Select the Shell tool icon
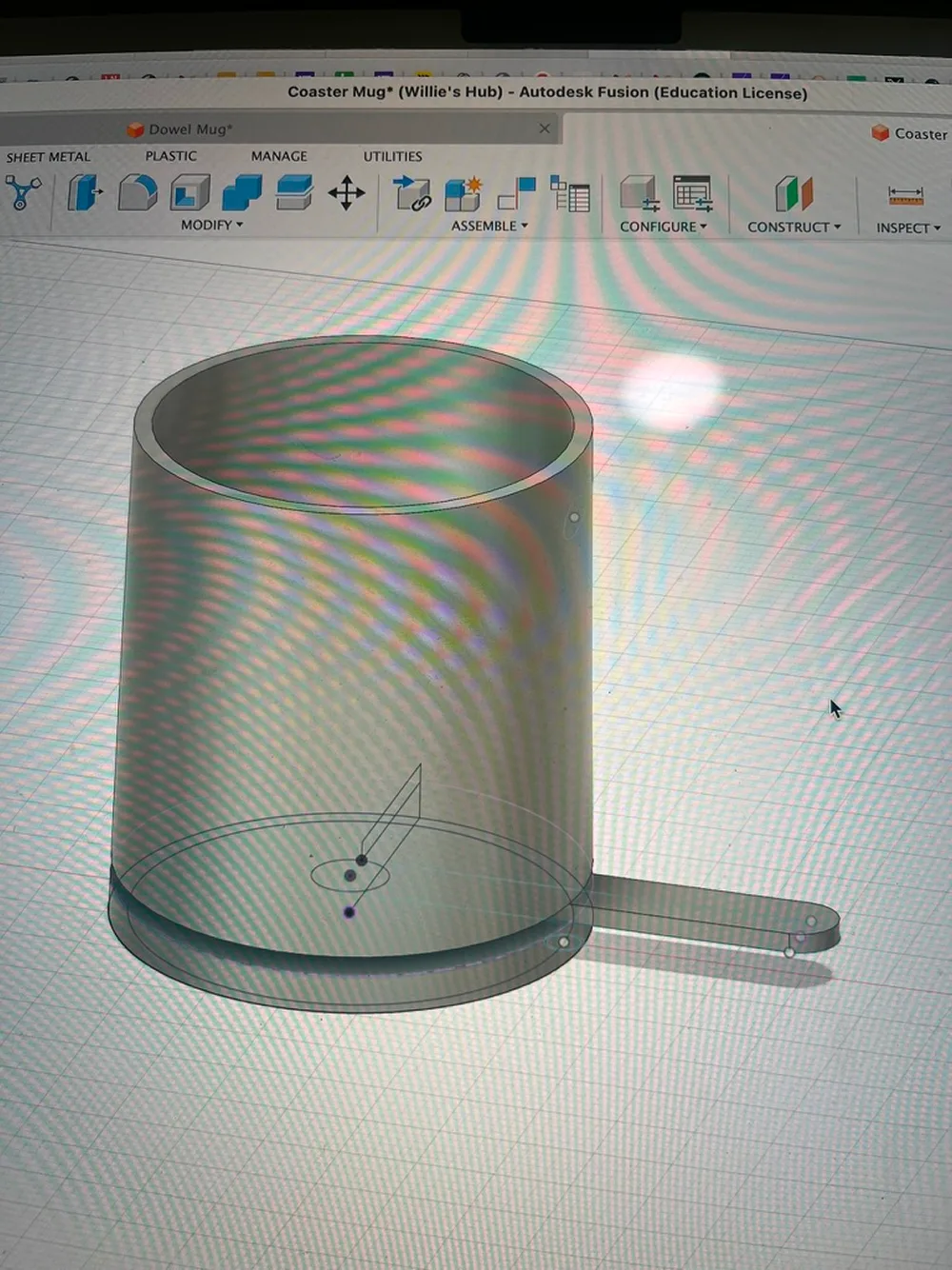Viewport: 952px width, 1270px height. (190, 193)
